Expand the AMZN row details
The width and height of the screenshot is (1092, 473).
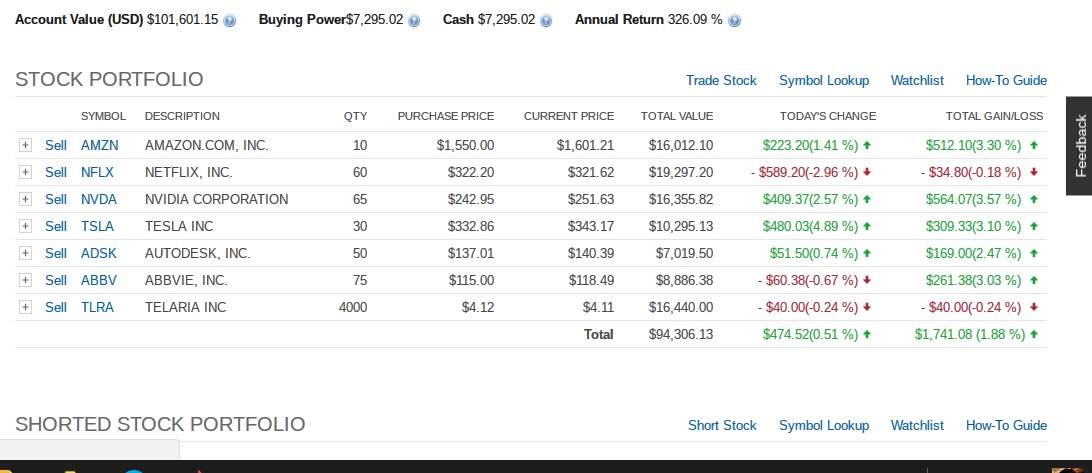[26, 146]
